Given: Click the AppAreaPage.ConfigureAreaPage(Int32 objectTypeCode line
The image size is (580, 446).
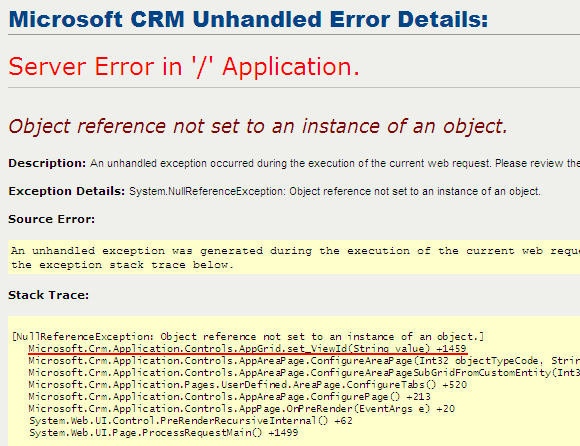Looking at the screenshot, I should pos(304,361).
